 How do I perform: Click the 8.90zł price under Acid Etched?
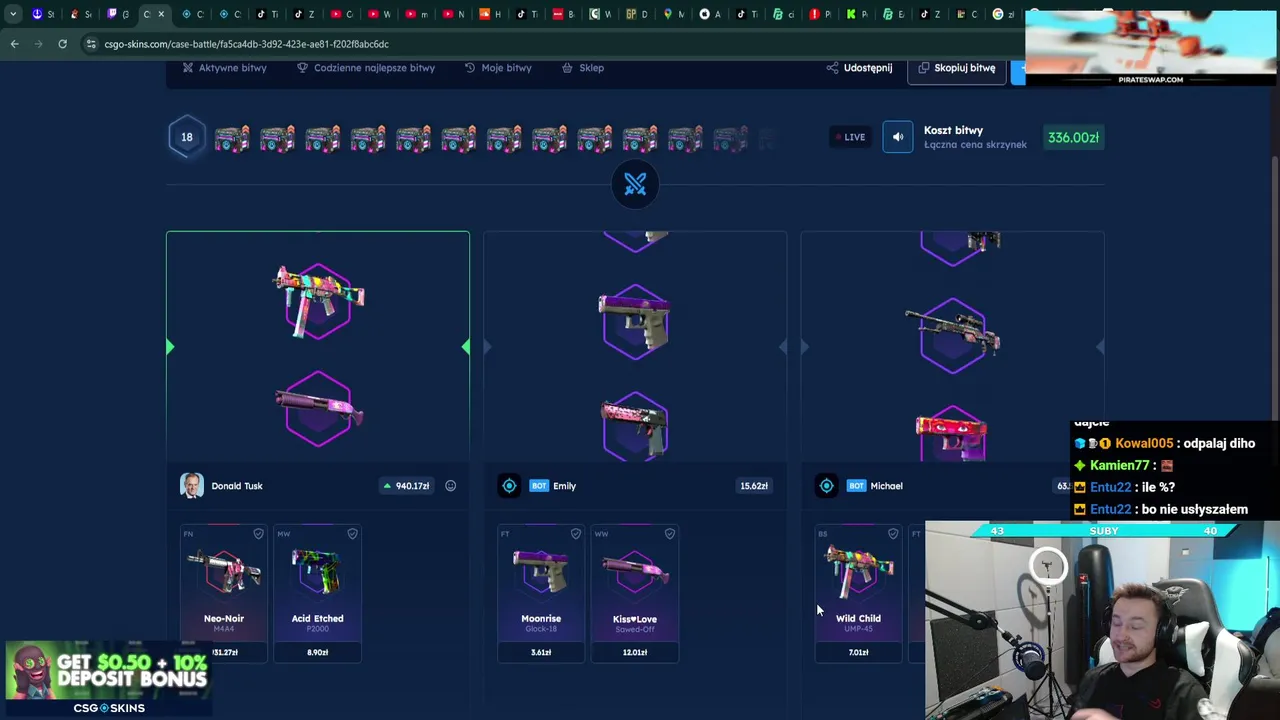pyautogui.click(x=317, y=652)
